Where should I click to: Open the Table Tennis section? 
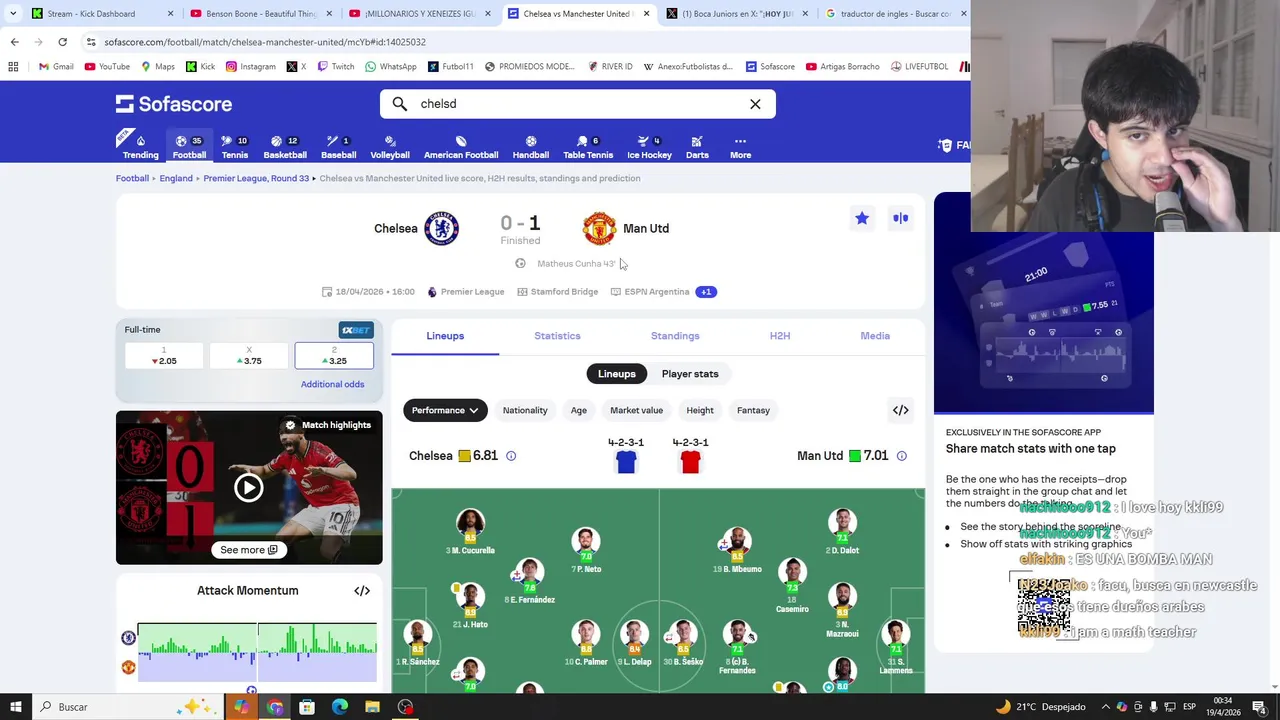pyautogui.click(x=588, y=147)
